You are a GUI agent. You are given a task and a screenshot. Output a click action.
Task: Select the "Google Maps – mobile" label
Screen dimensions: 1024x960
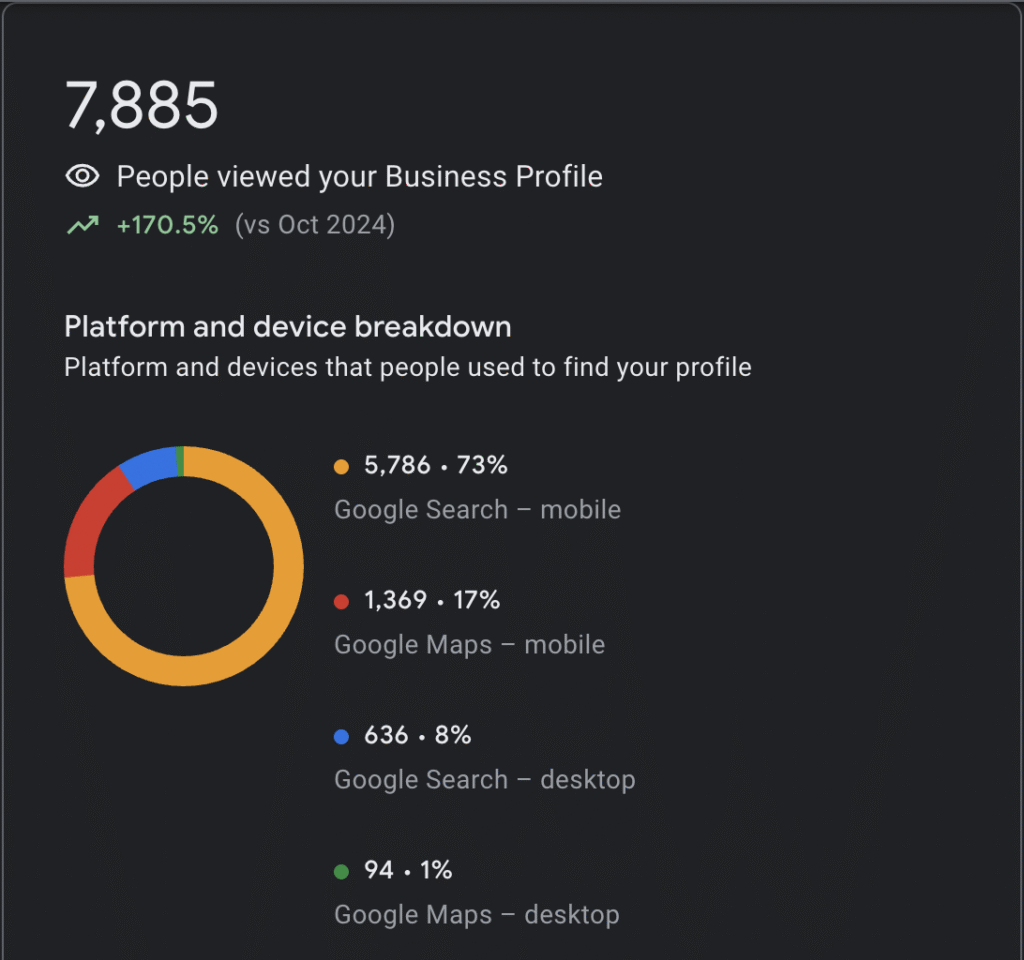[x=469, y=645]
